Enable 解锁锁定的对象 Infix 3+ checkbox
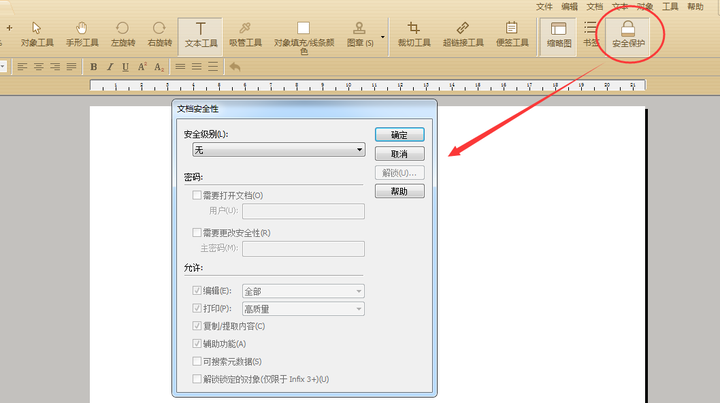720x403 pixels. (197, 379)
